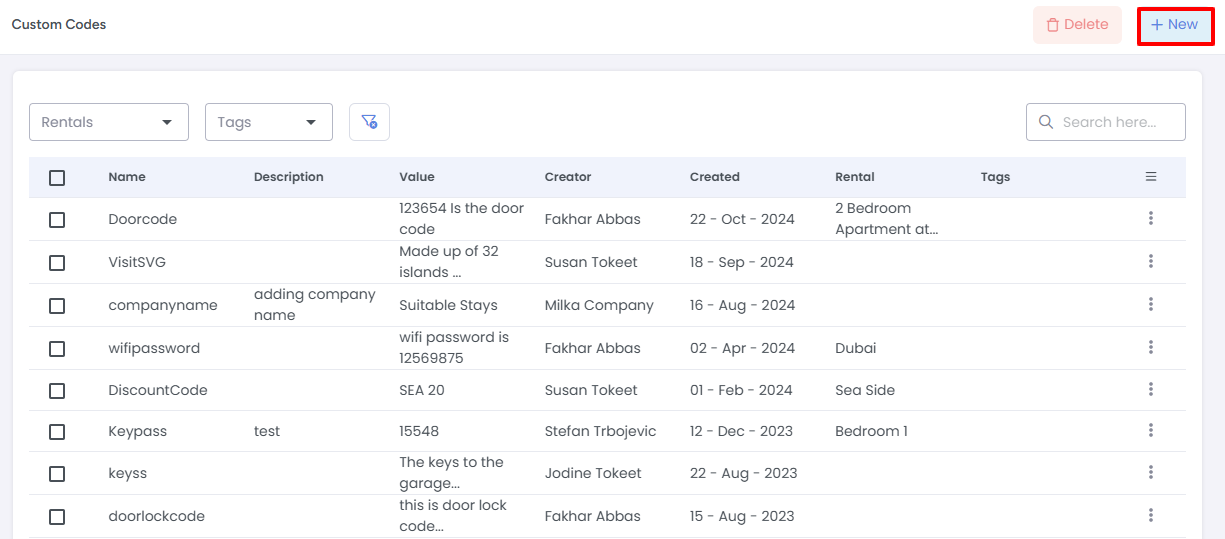Focus the Search here input field
Viewport: 1225px width, 539px height.
(x=1117, y=122)
